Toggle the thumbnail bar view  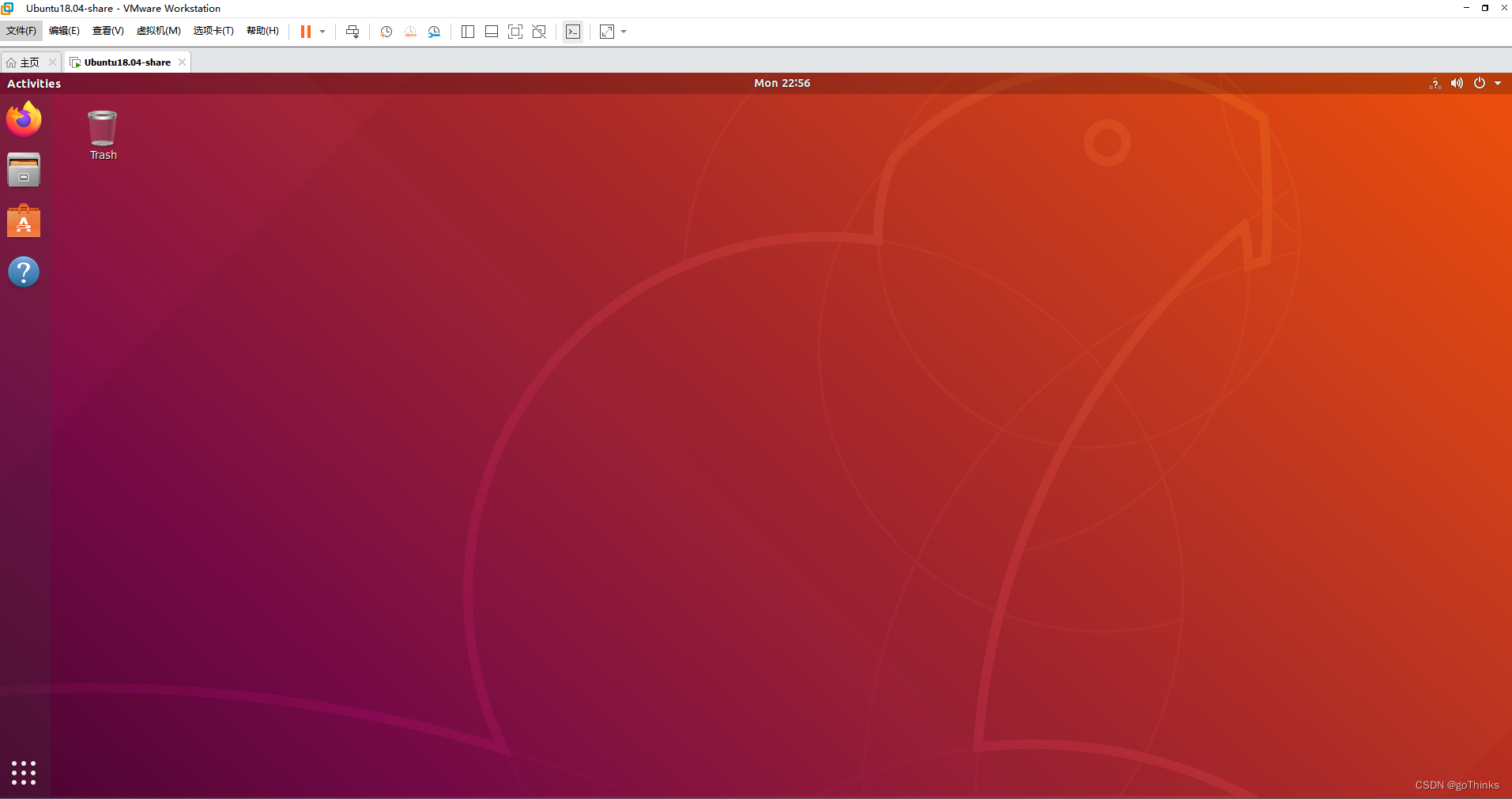coord(492,32)
